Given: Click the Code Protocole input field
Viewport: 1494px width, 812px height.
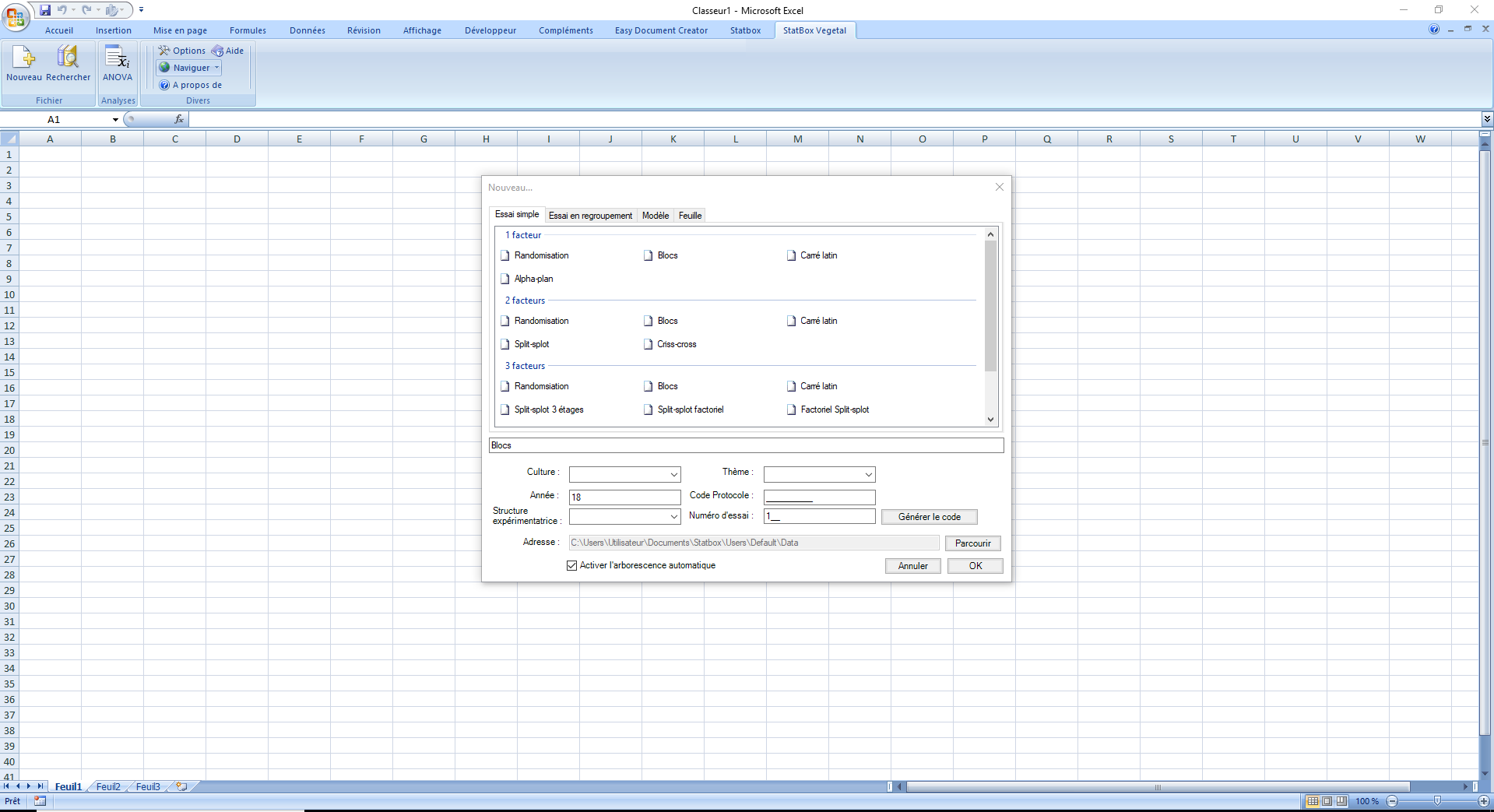Looking at the screenshot, I should click(x=820, y=497).
